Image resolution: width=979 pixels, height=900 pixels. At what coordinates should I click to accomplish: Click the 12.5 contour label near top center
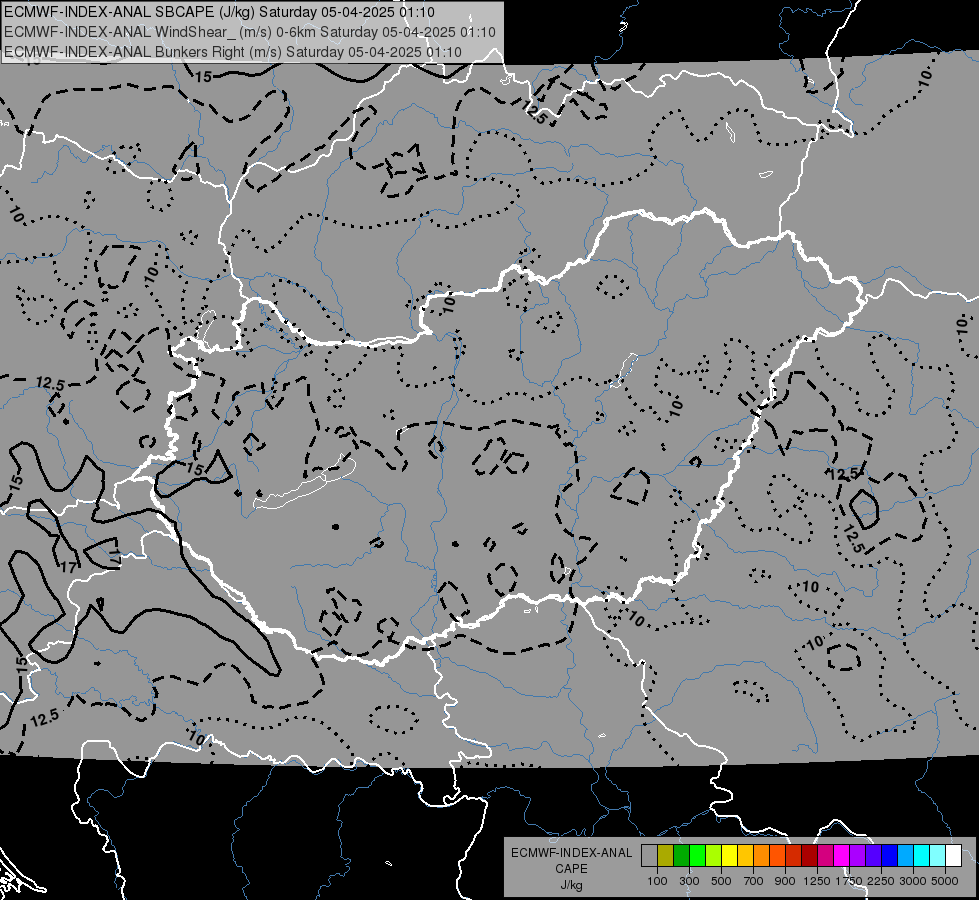[x=535, y=113]
